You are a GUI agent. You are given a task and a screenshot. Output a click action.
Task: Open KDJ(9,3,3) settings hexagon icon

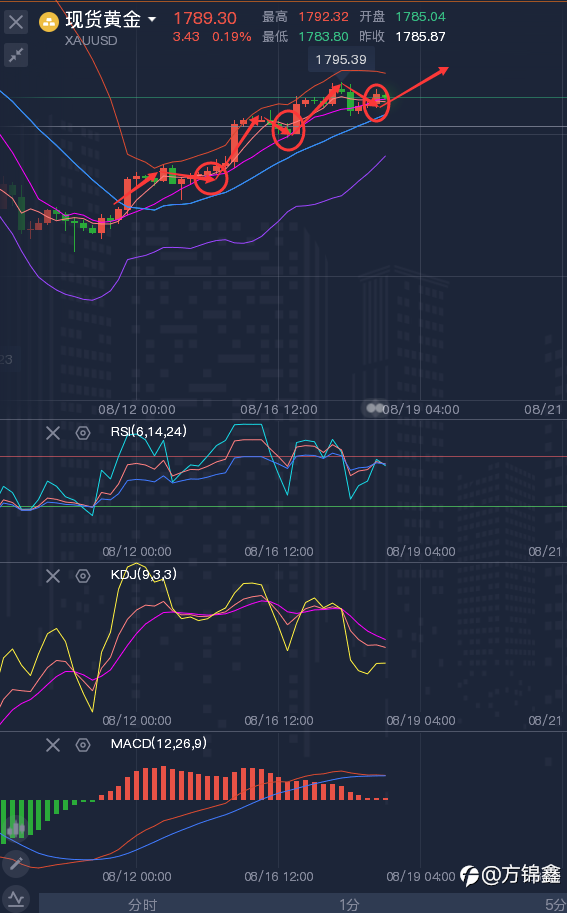tap(83, 576)
